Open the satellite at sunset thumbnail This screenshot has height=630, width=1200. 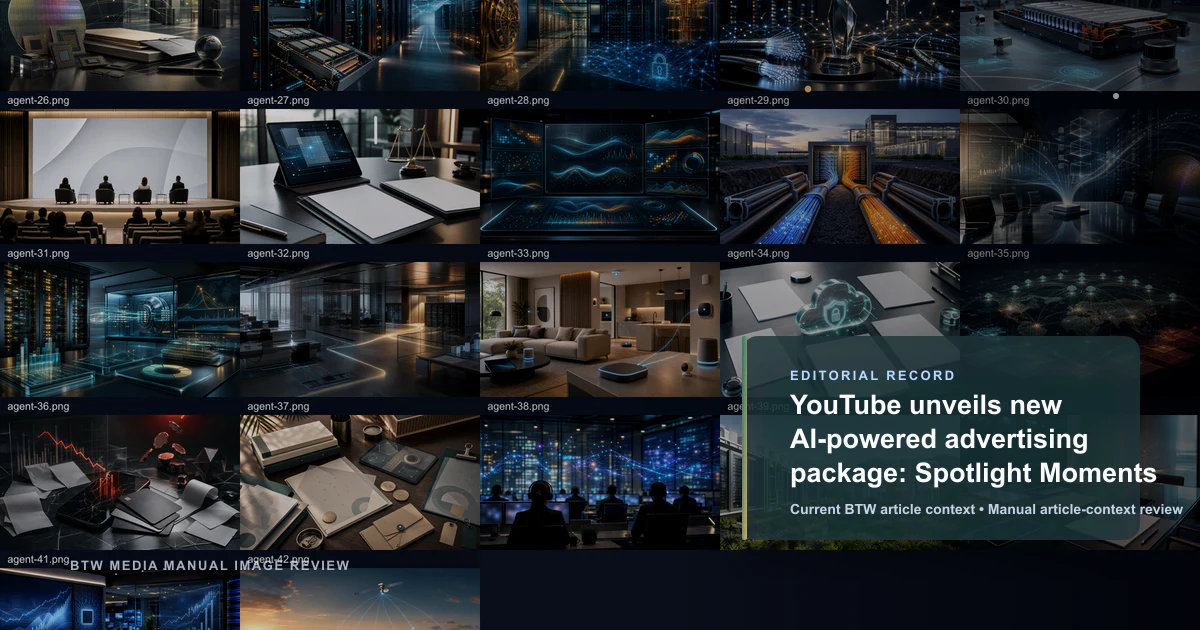pos(360,599)
